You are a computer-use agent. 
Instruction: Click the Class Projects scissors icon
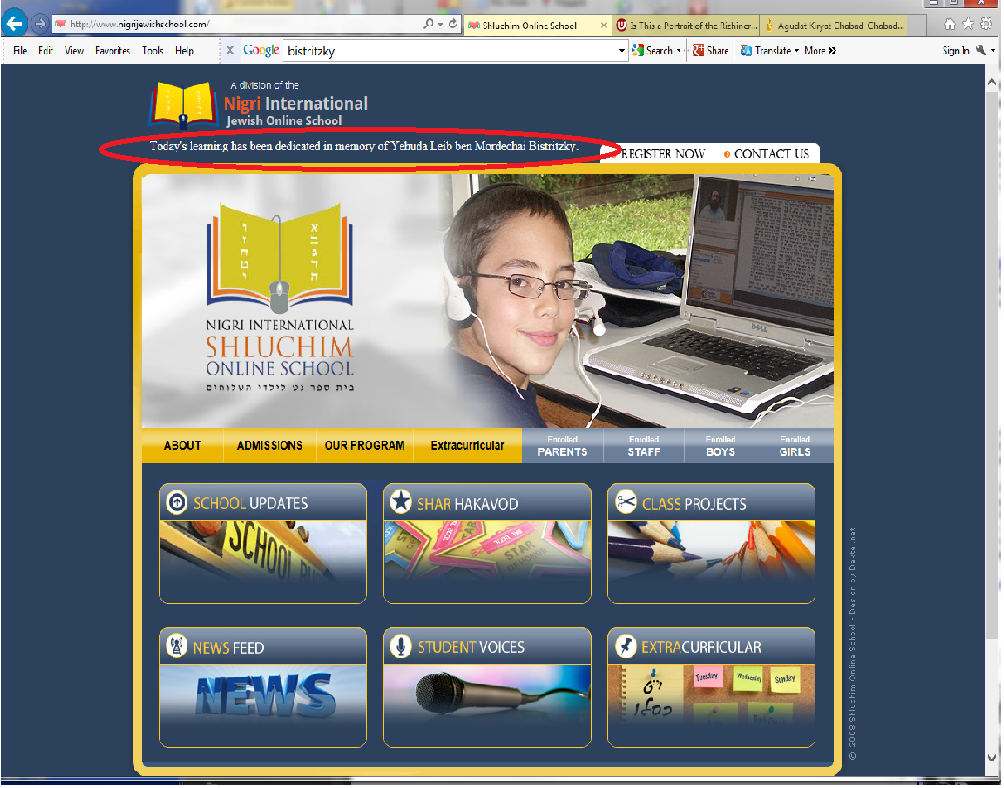625,503
